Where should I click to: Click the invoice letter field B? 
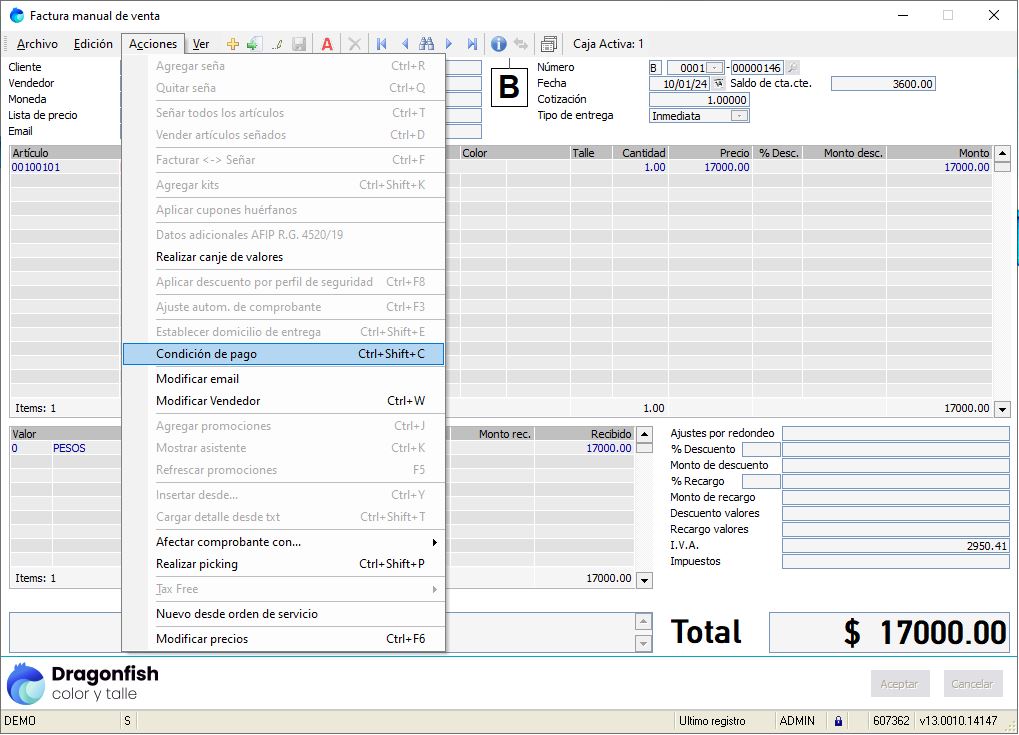point(655,68)
